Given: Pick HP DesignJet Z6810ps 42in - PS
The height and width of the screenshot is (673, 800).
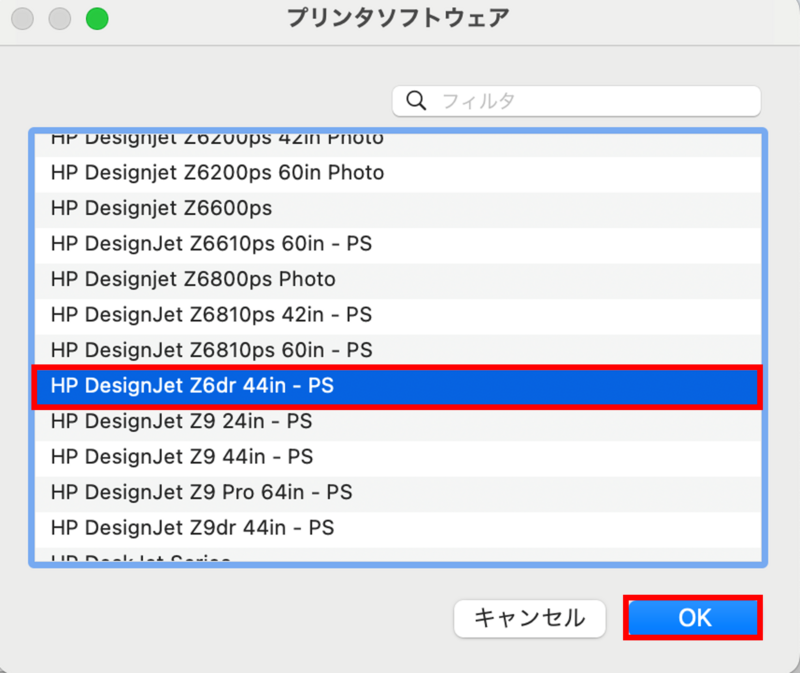Looking at the screenshot, I should [211, 315].
